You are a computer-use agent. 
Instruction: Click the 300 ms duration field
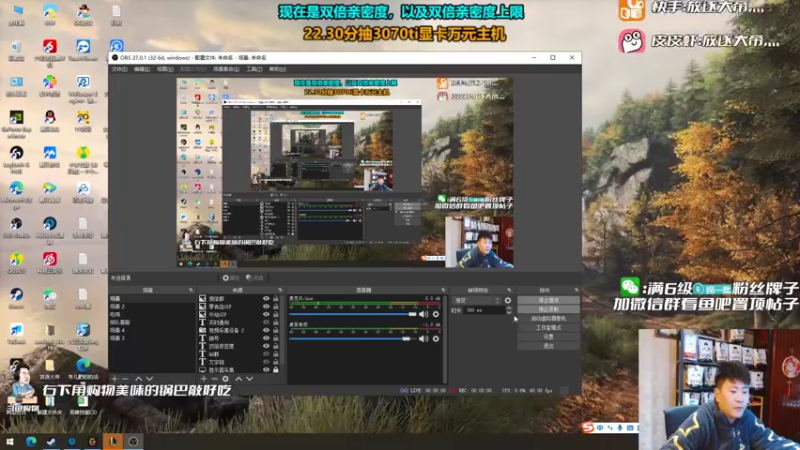pos(484,310)
